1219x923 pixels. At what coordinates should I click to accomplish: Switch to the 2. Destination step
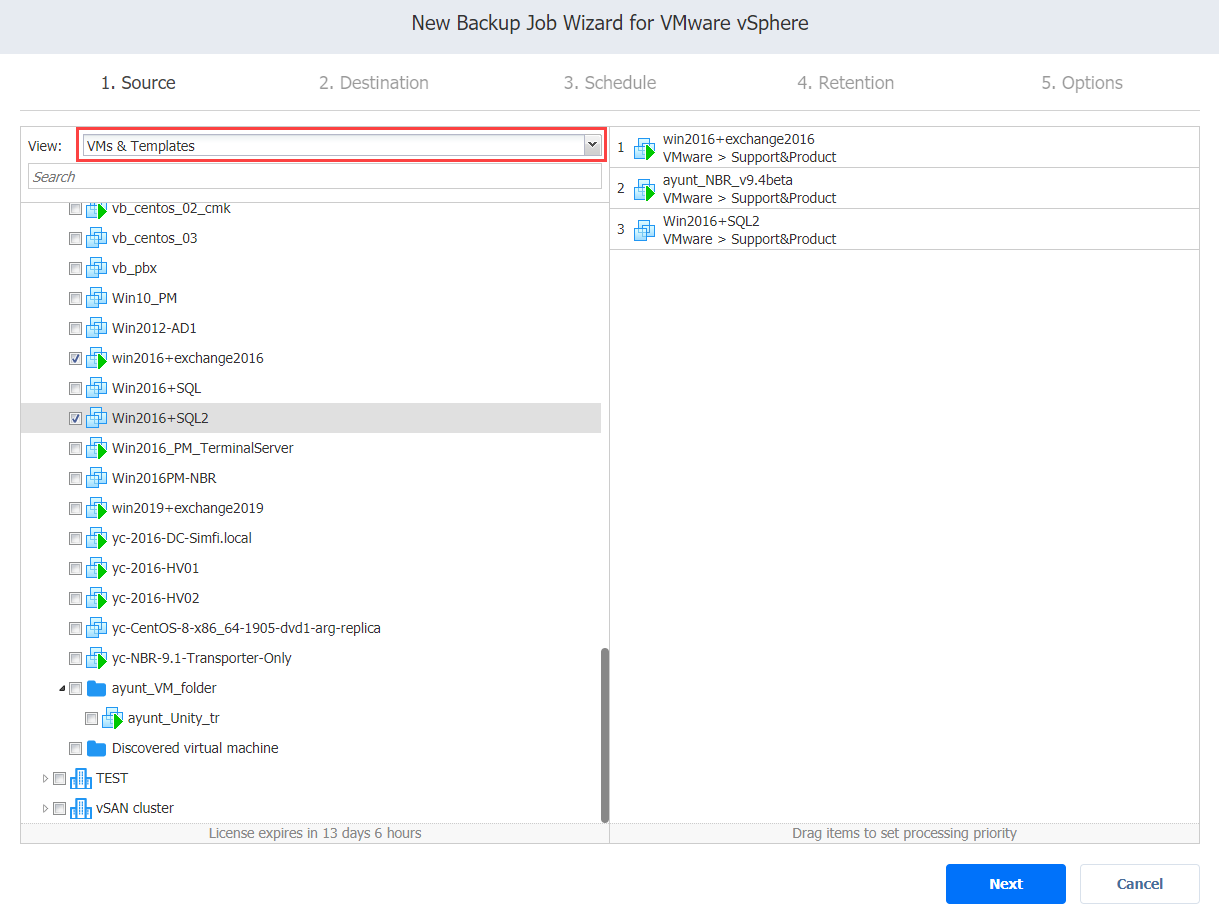pos(374,83)
